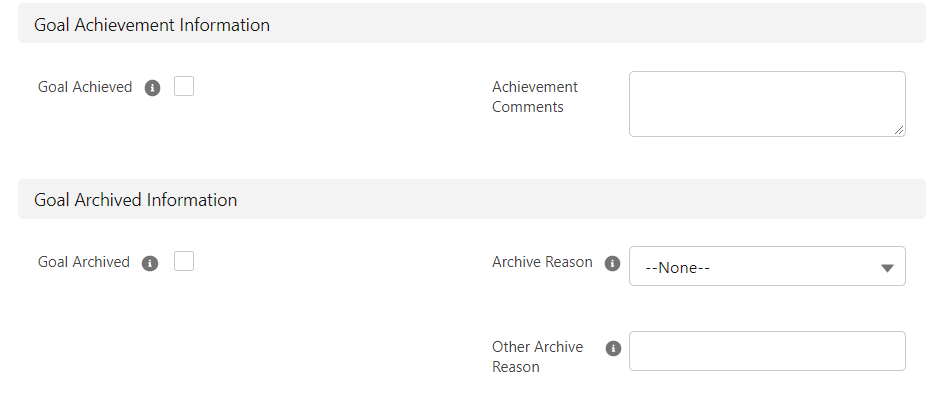The image size is (944, 393).
Task: Focus the Achievement Comments text area
Action: click(x=767, y=104)
